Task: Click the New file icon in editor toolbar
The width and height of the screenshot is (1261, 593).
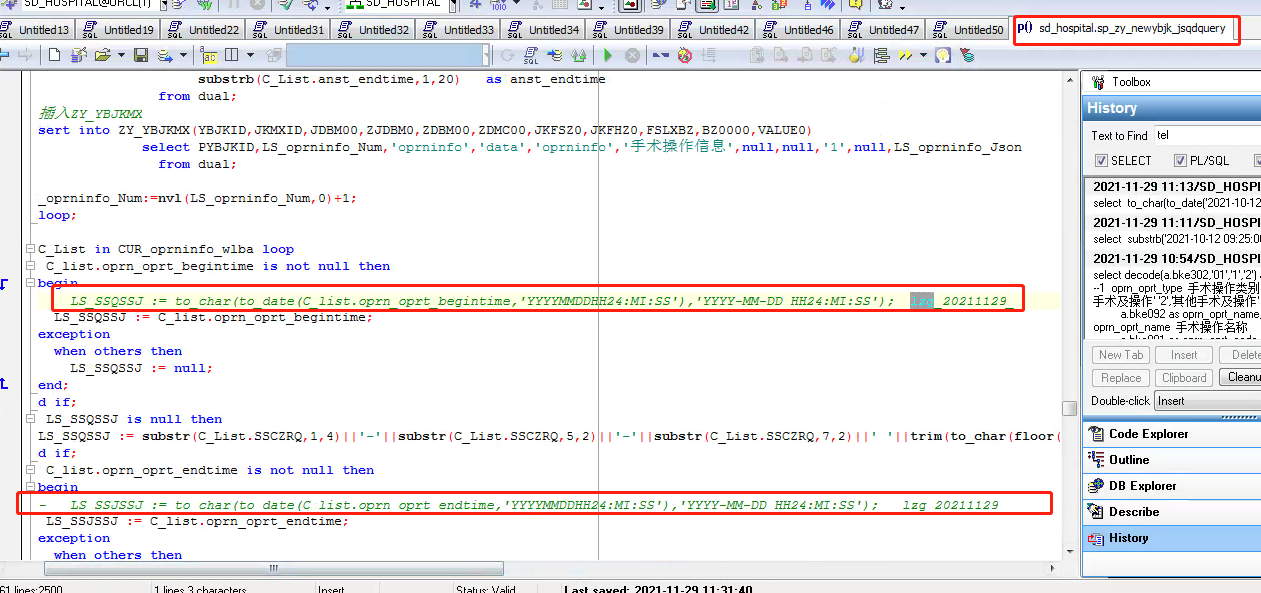Action: pyautogui.click(x=54, y=55)
